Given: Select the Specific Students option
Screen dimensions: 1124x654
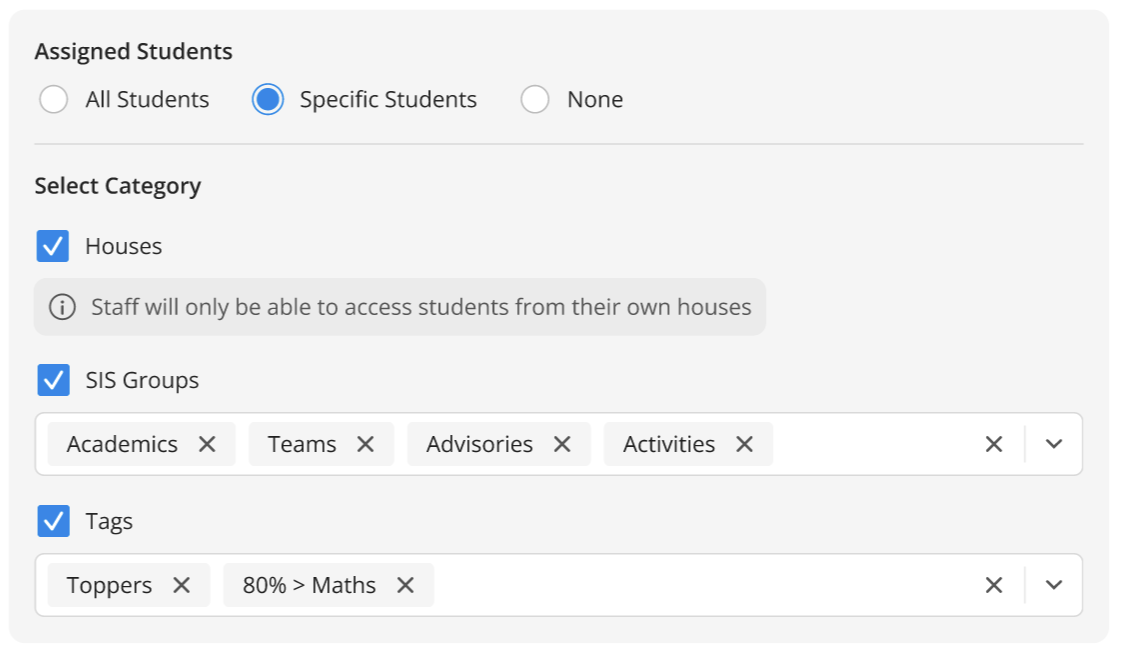Looking at the screenshot, I should [267, 99].
